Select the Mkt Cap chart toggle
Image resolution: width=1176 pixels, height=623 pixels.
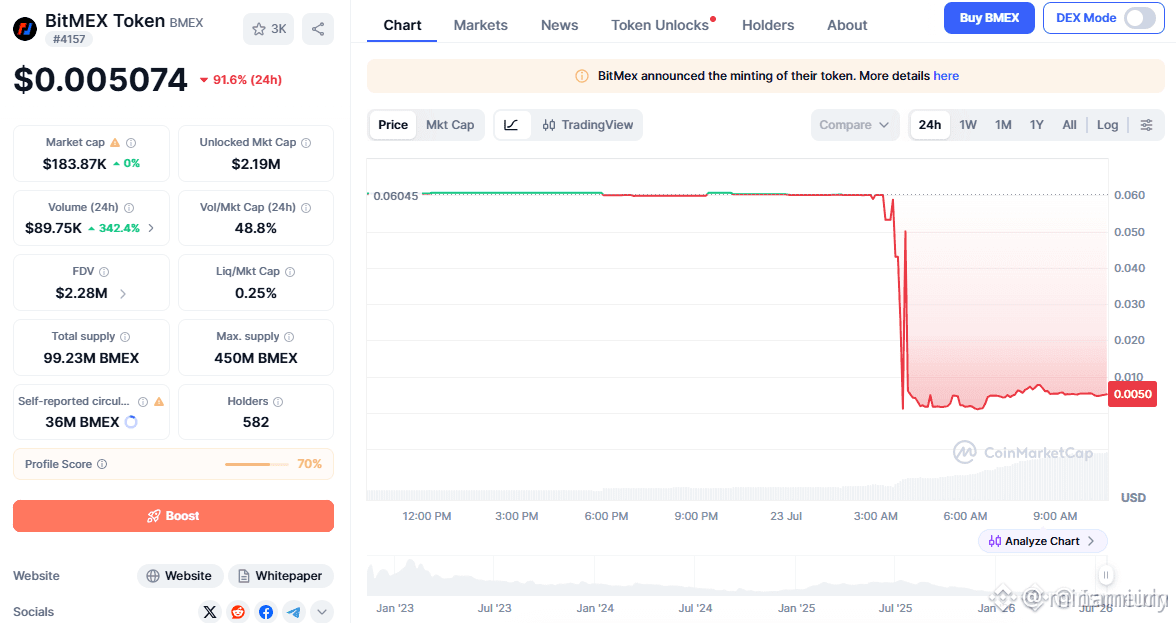click(x=450, y=125)
